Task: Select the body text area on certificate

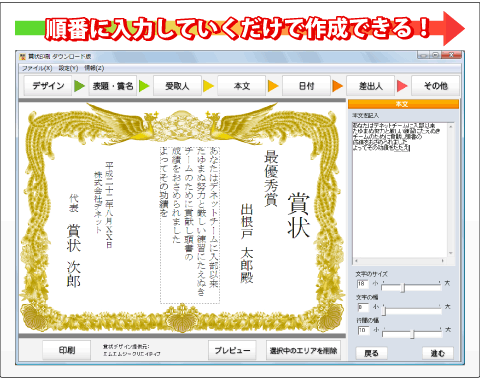Action: coord(190,225)
